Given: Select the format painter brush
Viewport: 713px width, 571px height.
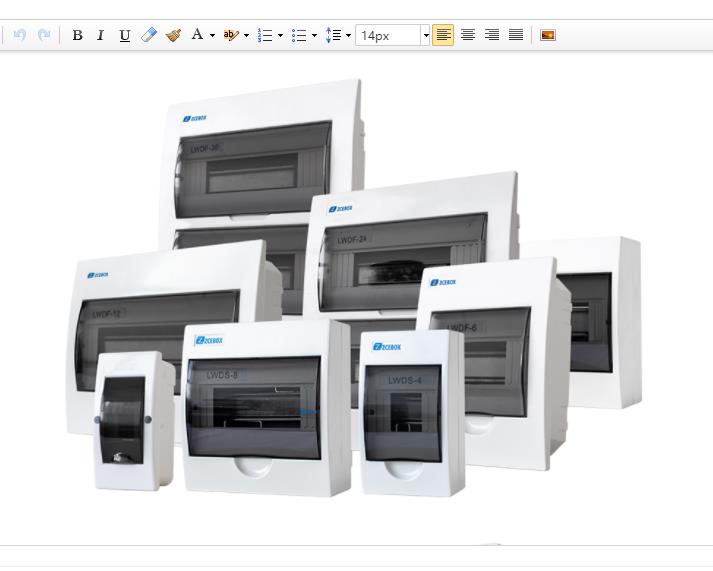Looking at the screenshot, I should (x=173, y=35).
